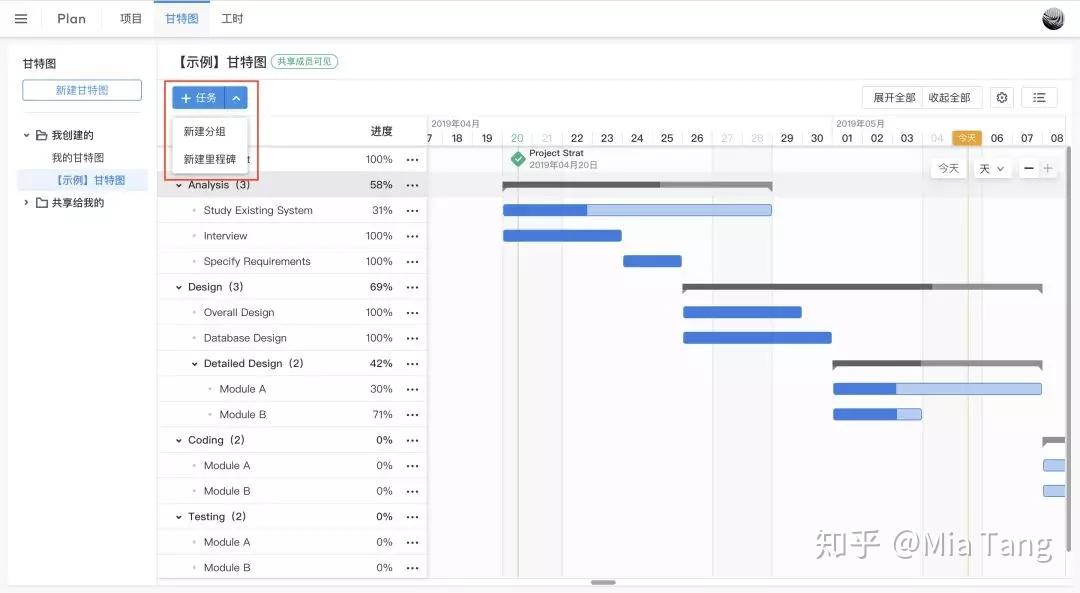The height and width of the screenshot is (593, 1080).
Task: Click the user avatar in top-right corner
Action: point(1052,18)
